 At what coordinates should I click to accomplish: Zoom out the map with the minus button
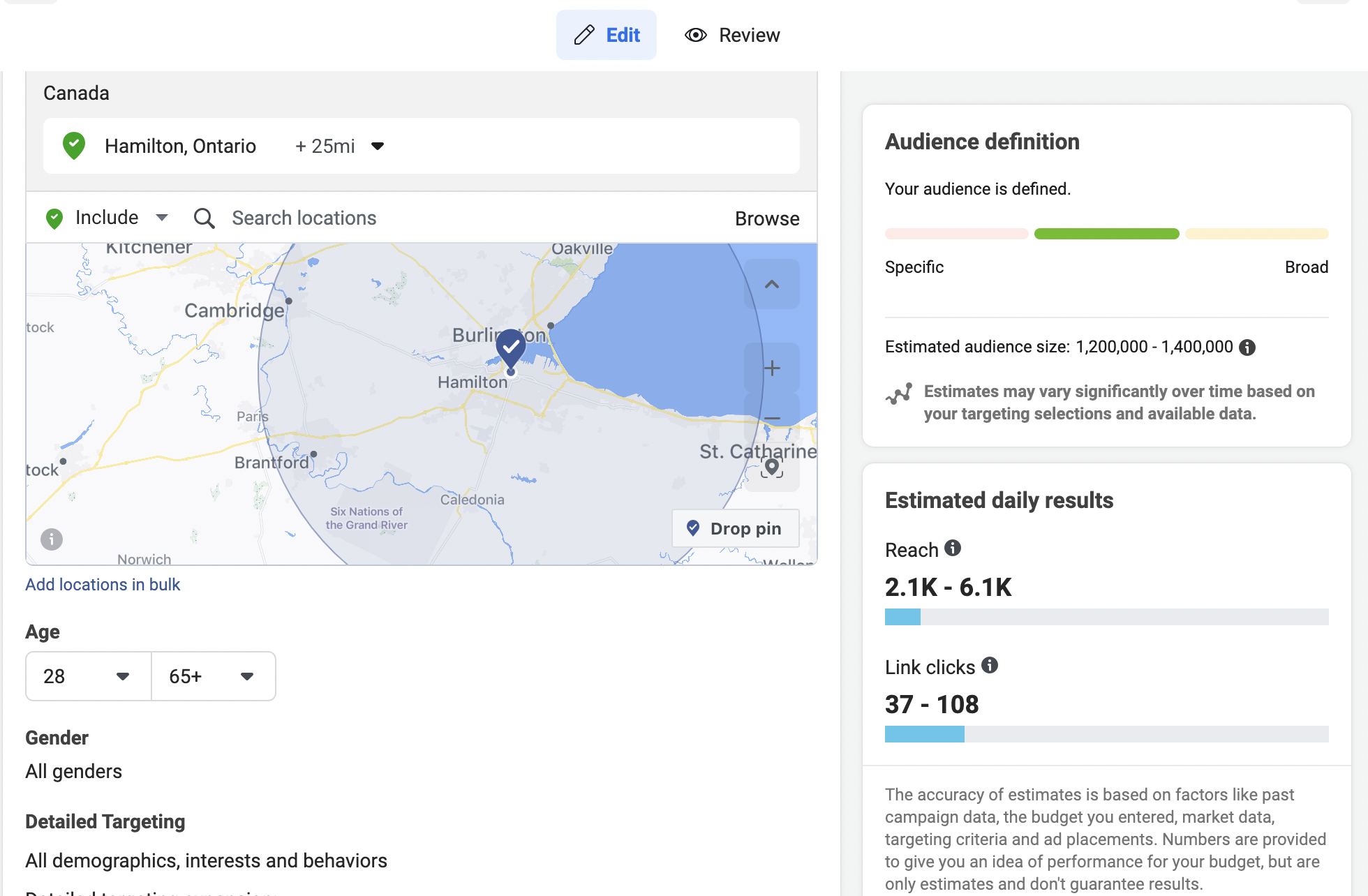772,418
